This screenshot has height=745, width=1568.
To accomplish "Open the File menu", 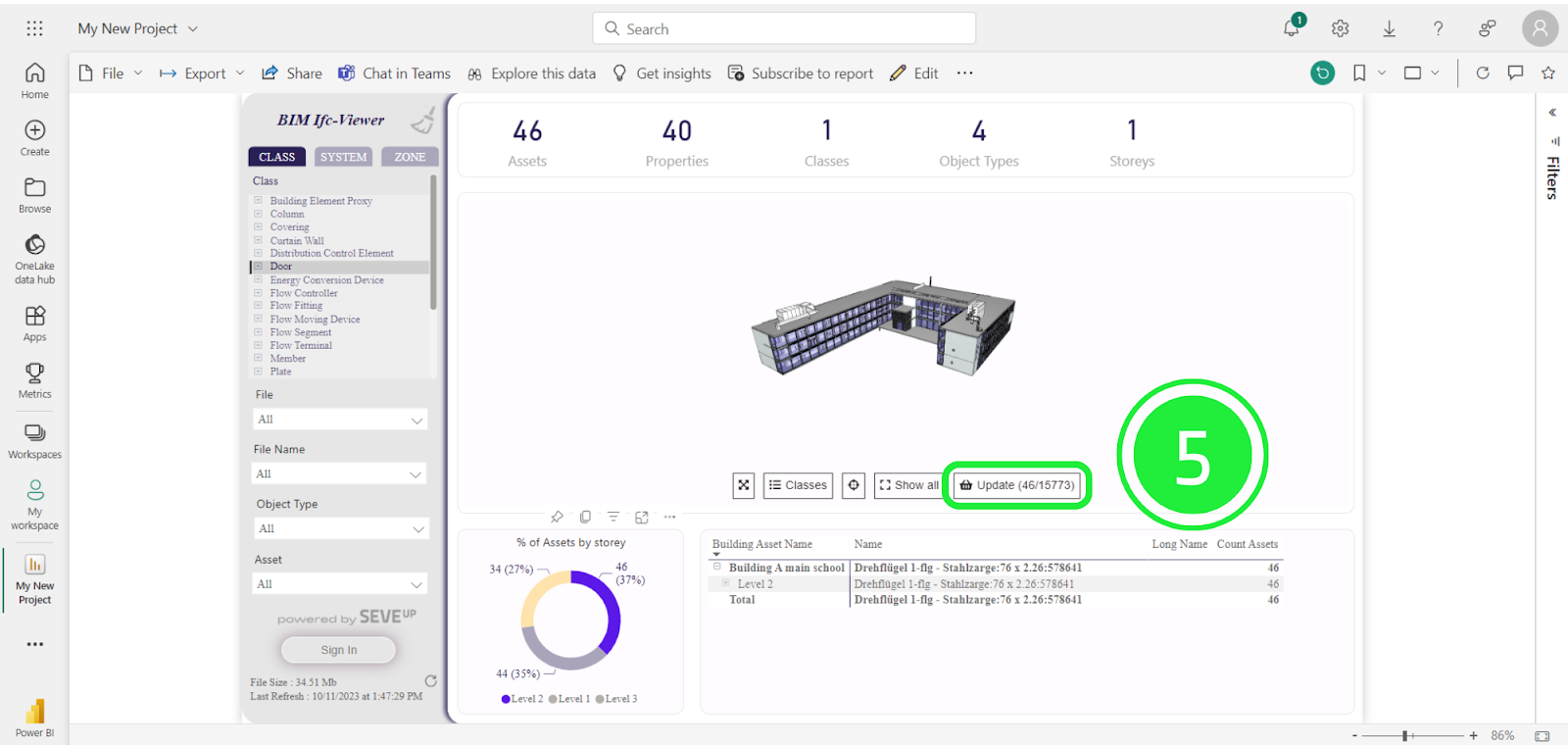I will point(111,73).
